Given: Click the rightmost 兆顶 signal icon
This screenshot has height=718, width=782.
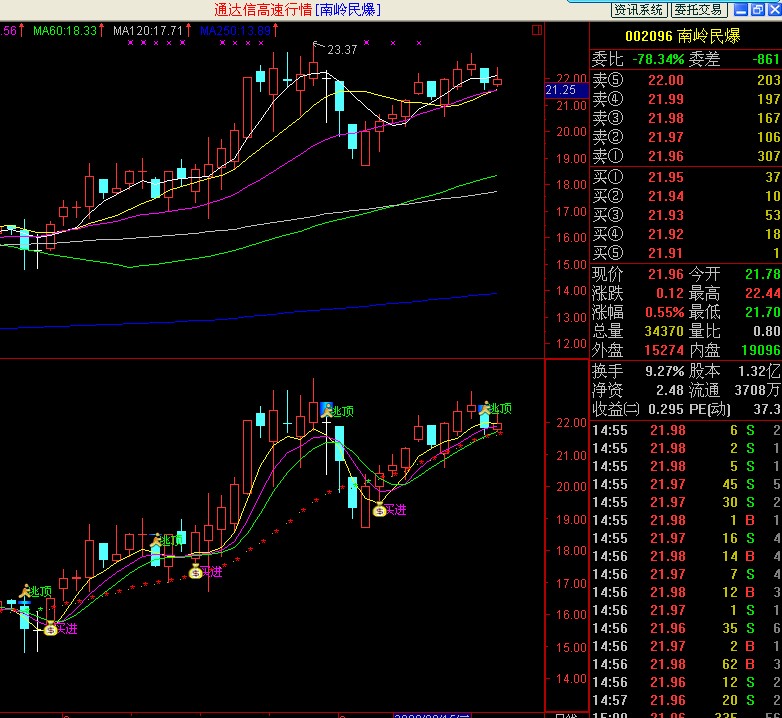Looking at the screenshot, I should 484,408.
